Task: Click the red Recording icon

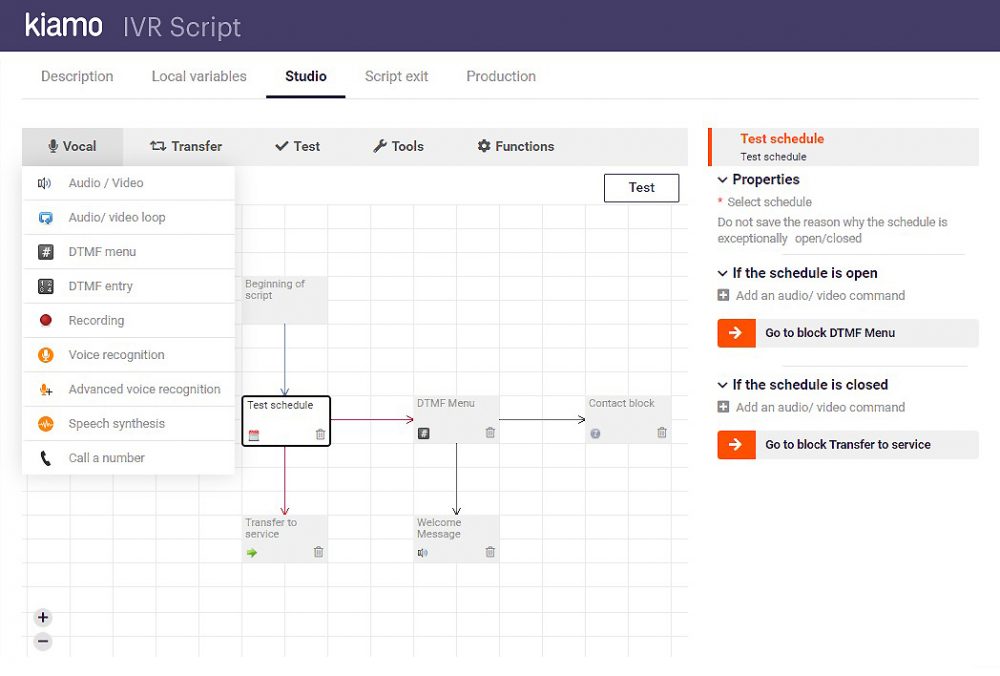Action: 45,320
